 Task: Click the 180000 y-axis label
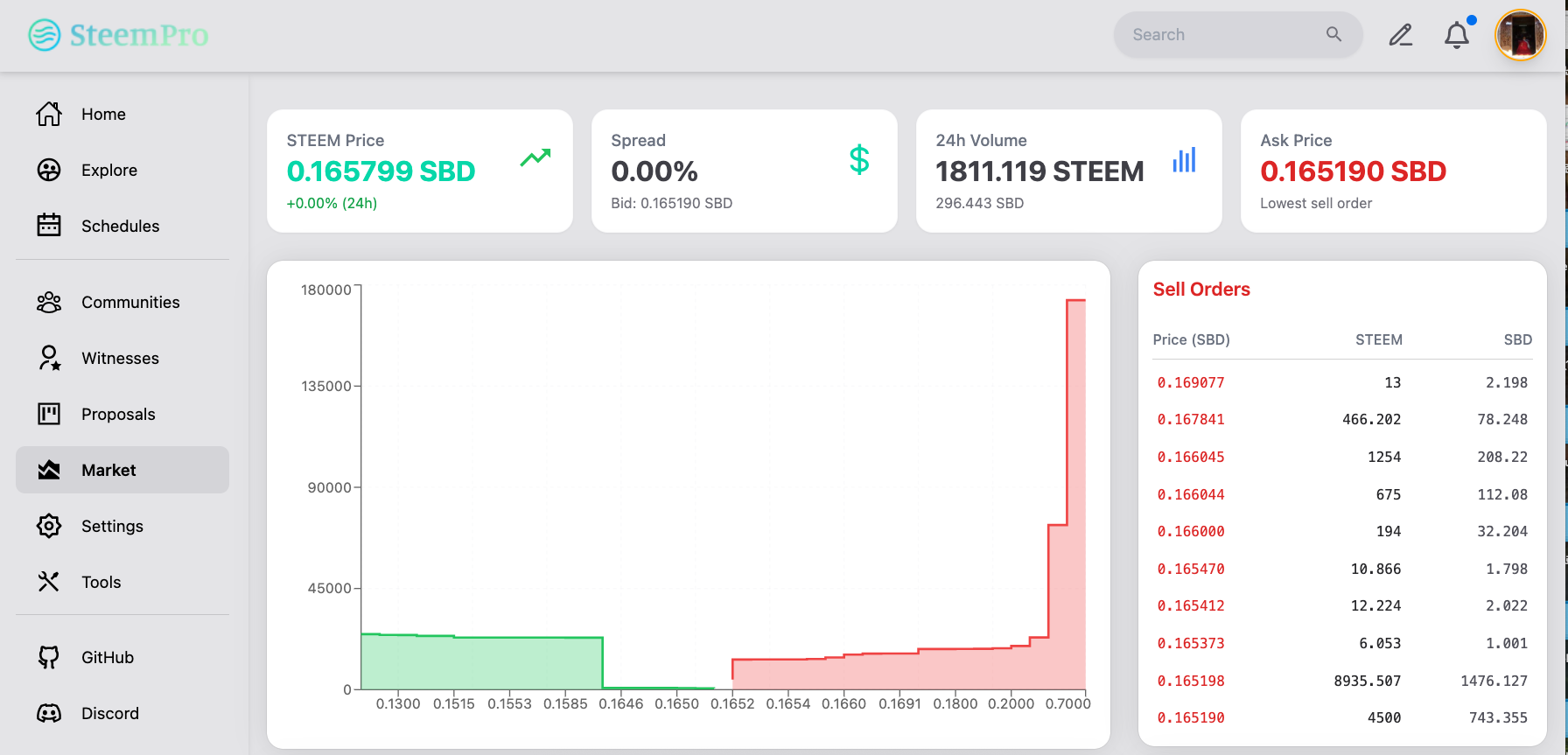click(x=326, y=290)
